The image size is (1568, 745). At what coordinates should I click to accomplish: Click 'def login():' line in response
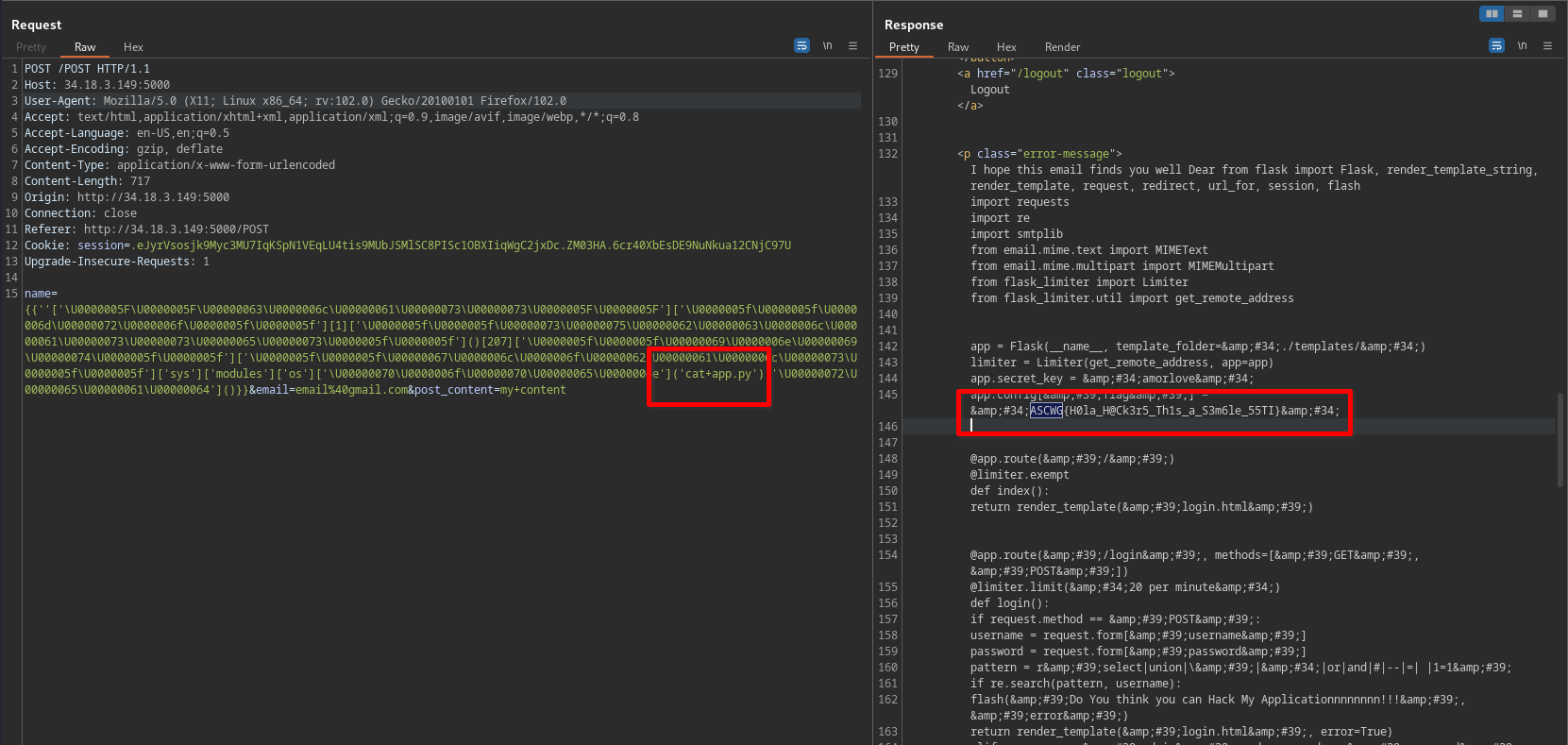point(1009,603)
